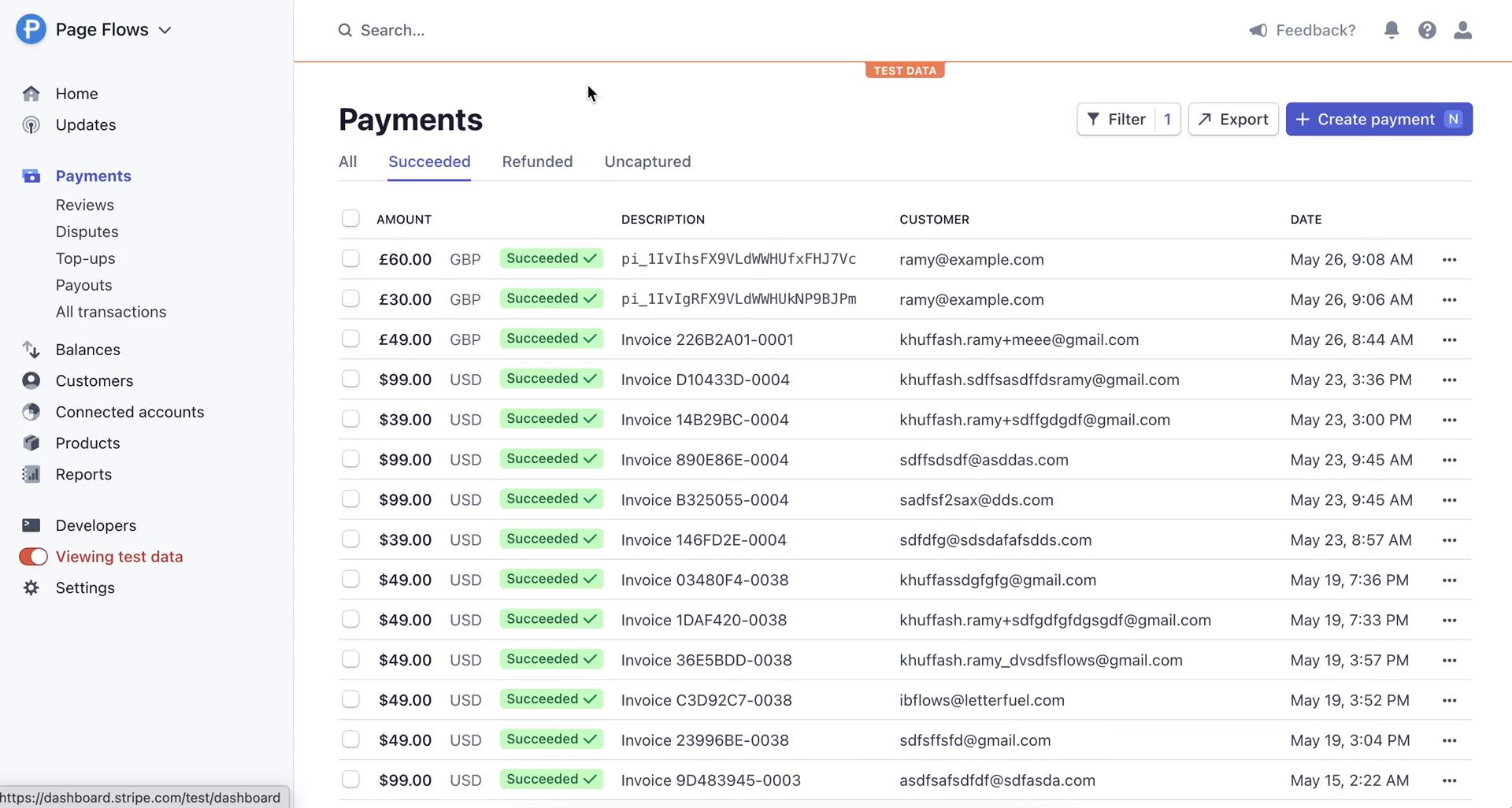Click the Customers person icon
This screenshot has height=808, width=1512.
[31, 381]
